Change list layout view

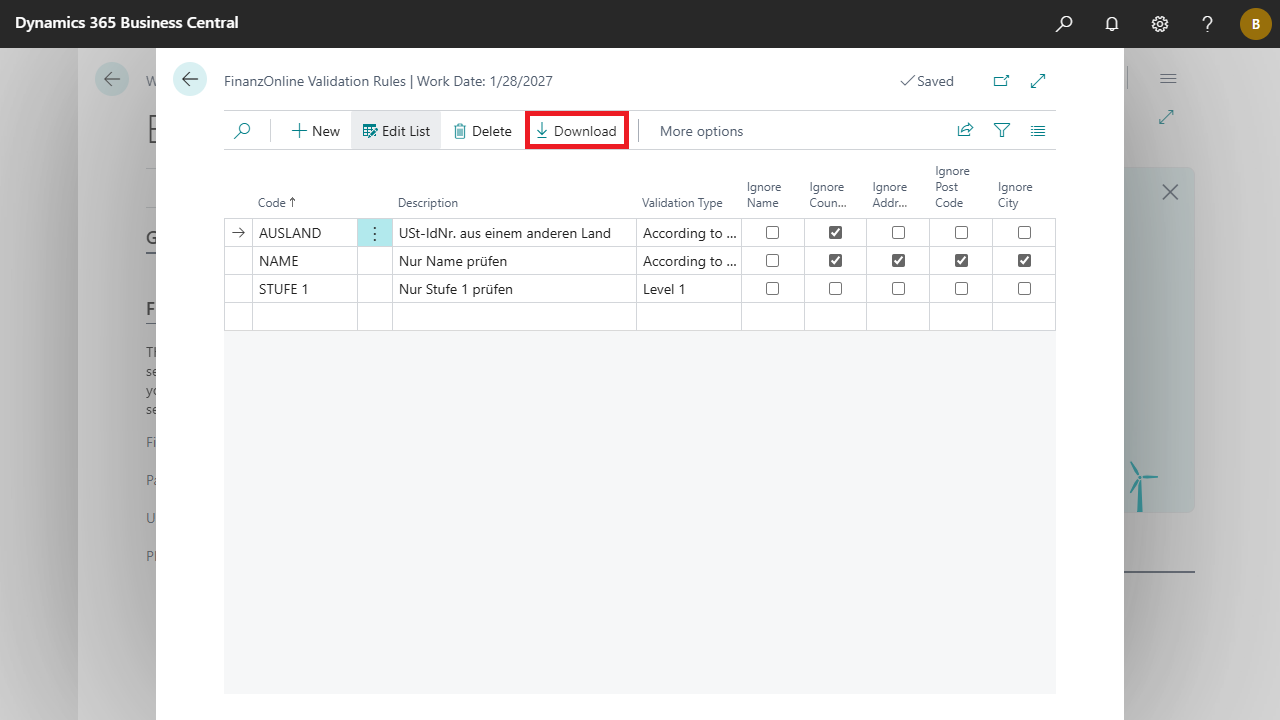click(x=1038, y=131)
